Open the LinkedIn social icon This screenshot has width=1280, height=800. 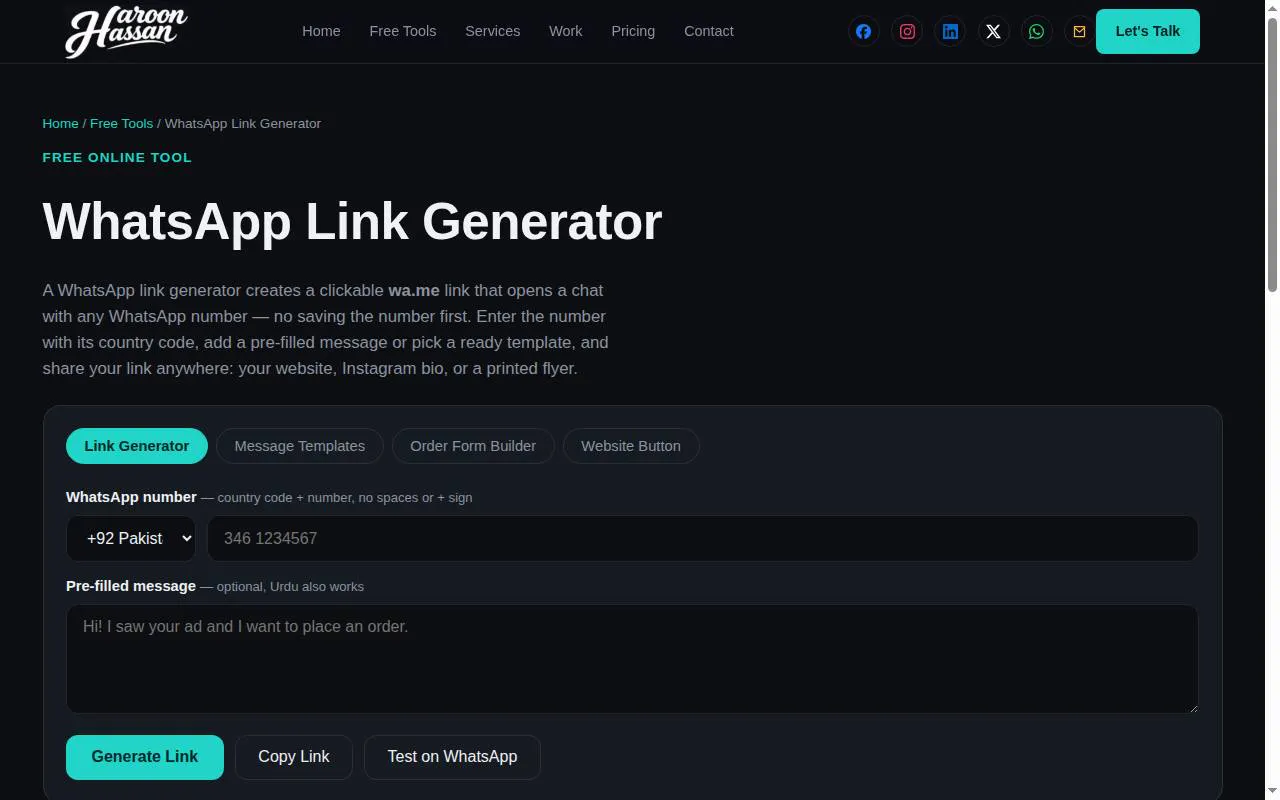click(950, 31)
